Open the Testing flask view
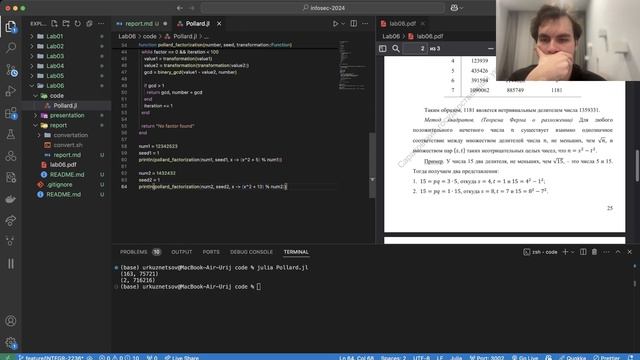The width and height of the screenshot is (640, 360). tap(11, 134)
